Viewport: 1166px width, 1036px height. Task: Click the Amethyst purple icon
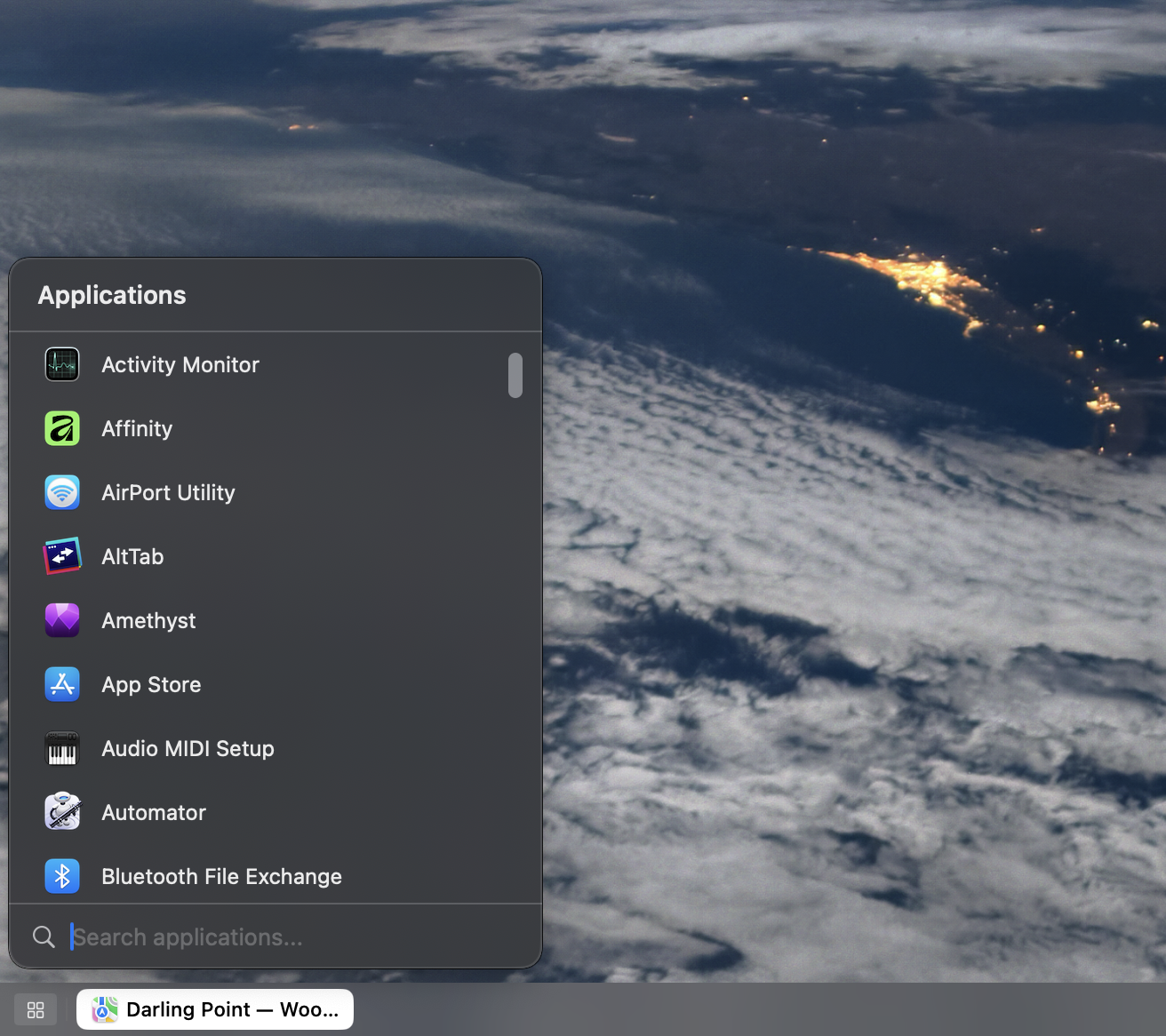[x=61, y=620]
